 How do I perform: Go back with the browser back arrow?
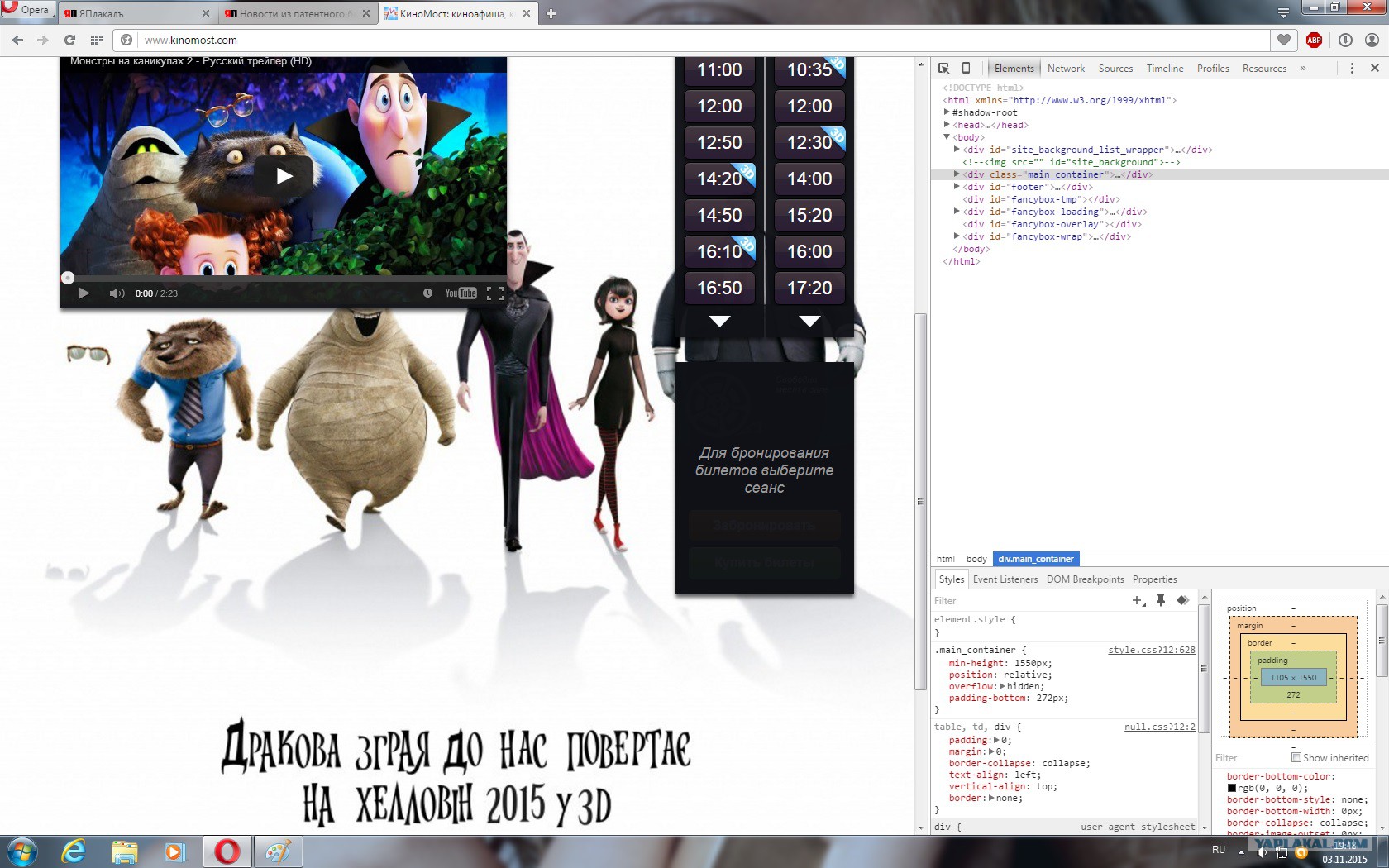point(17,40)
